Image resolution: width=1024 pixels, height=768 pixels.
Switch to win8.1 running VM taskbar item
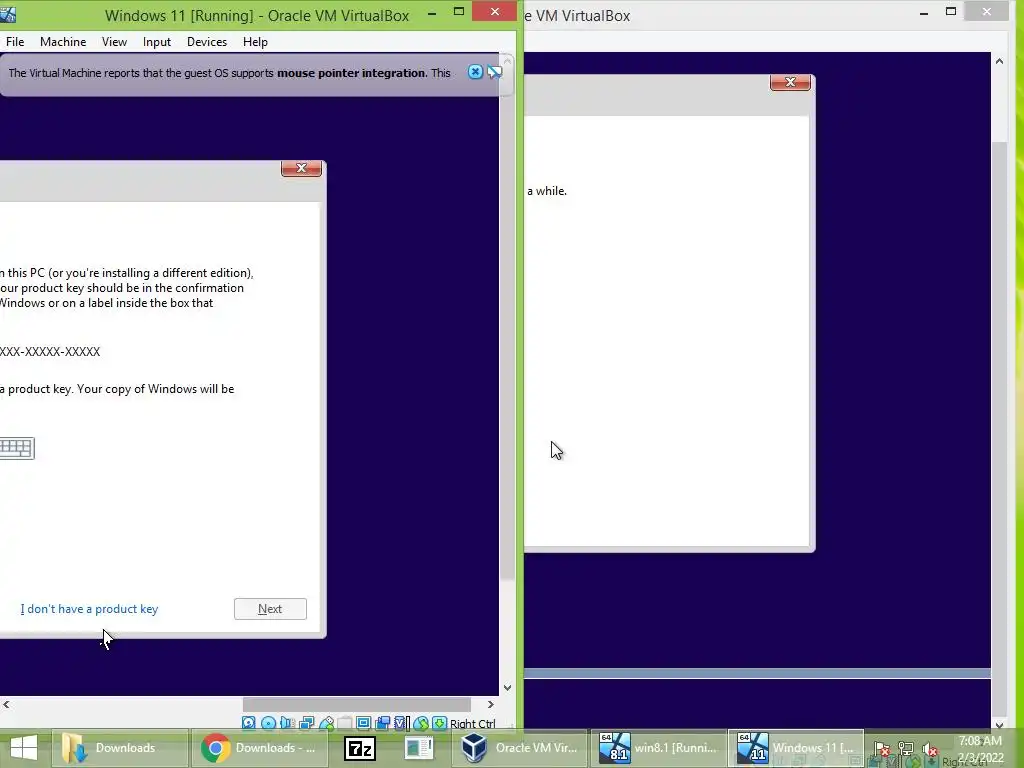[658, 748]
